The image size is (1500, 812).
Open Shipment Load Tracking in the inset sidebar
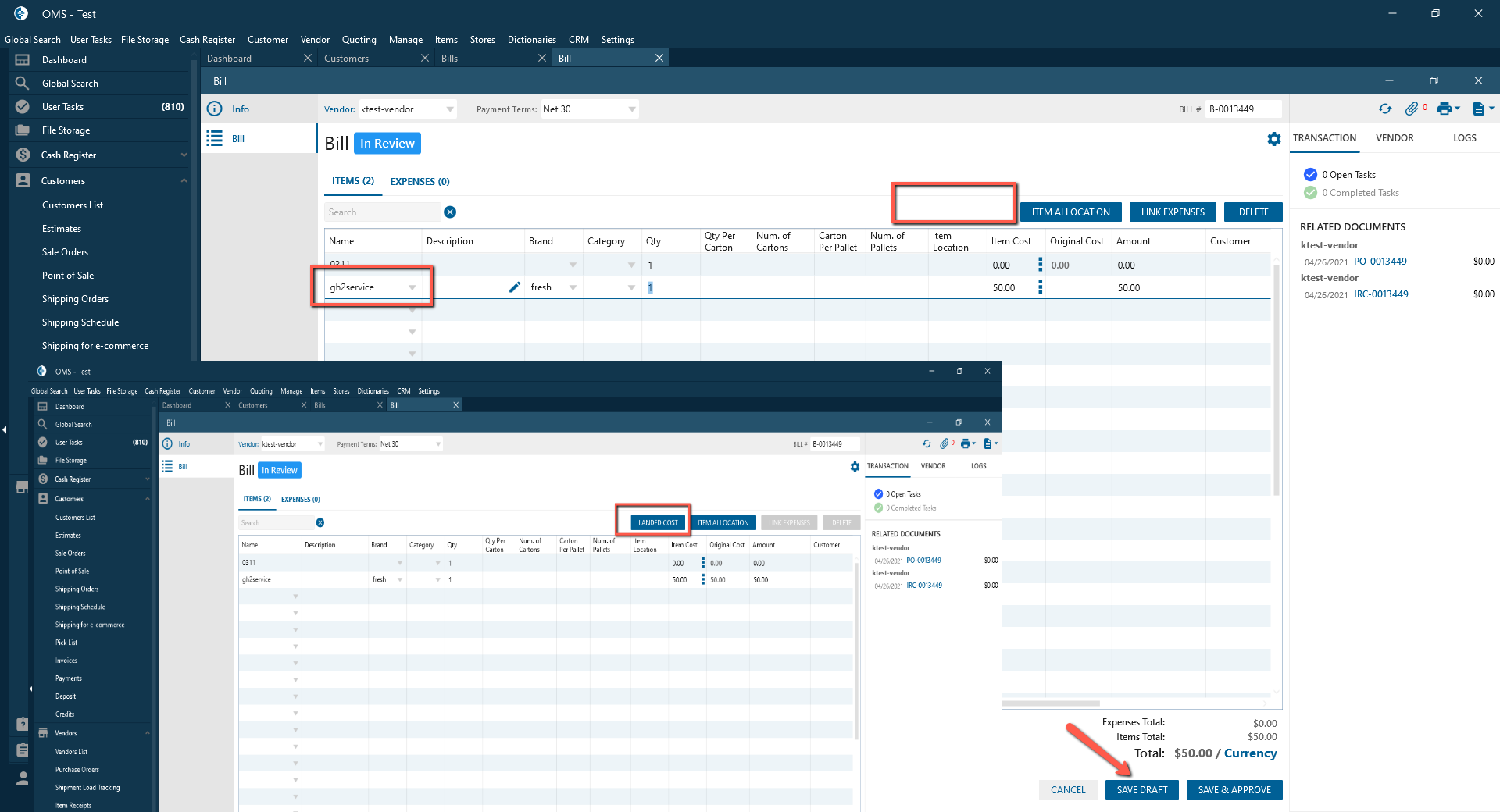point(87,788)
